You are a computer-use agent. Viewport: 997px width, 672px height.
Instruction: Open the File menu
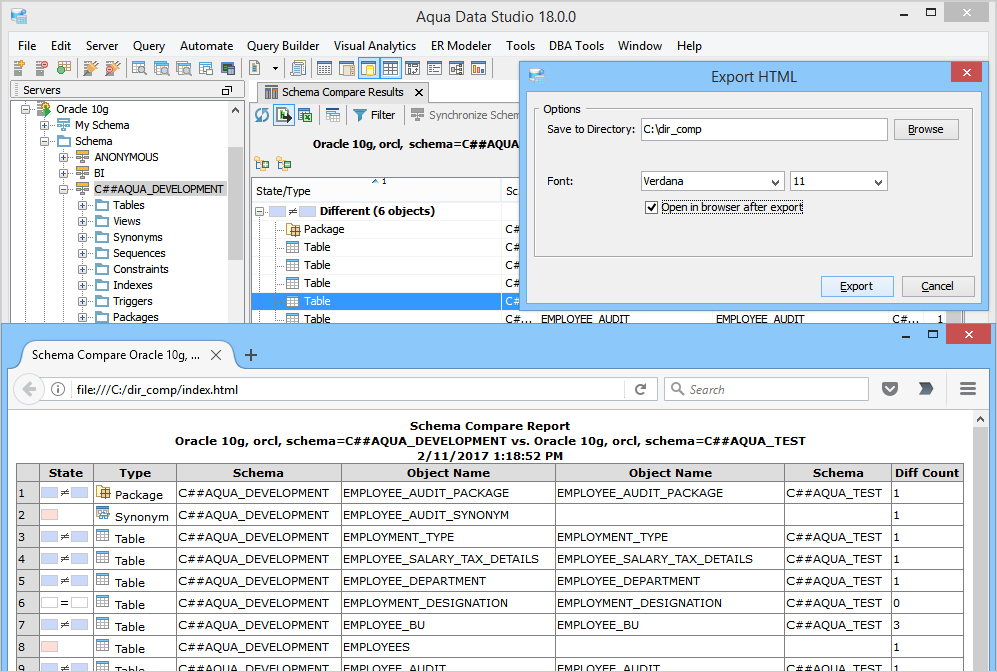tap(27, 46)
